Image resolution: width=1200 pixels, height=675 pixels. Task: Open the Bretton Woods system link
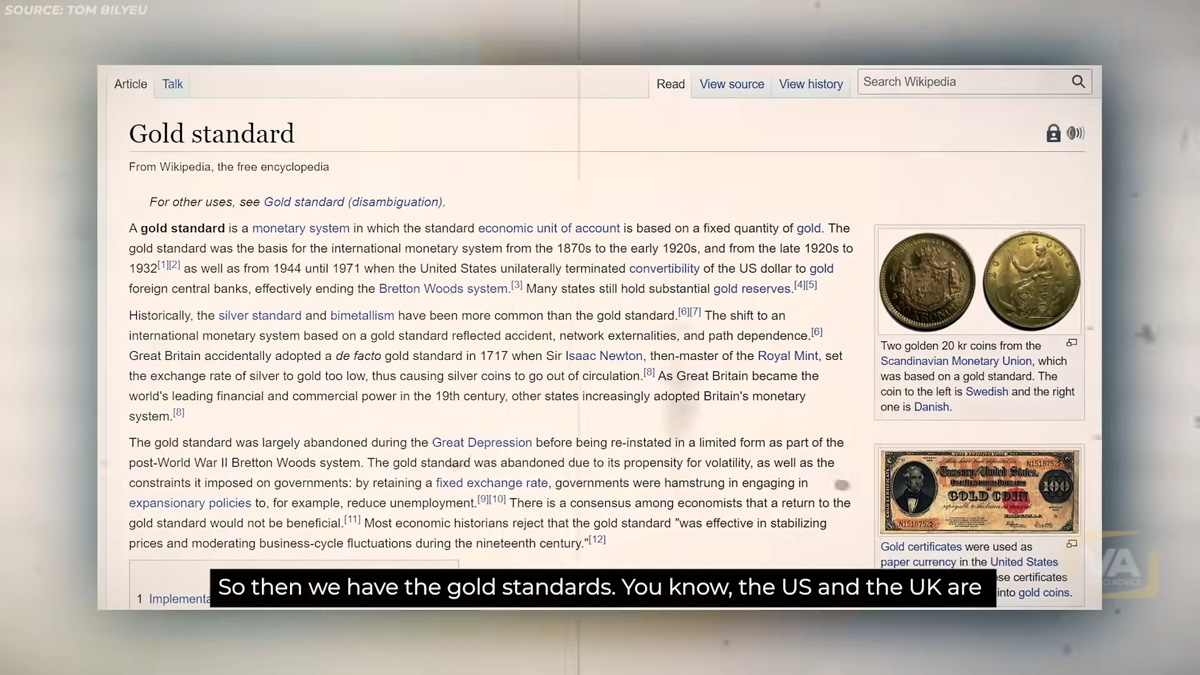tap(443, 288)
